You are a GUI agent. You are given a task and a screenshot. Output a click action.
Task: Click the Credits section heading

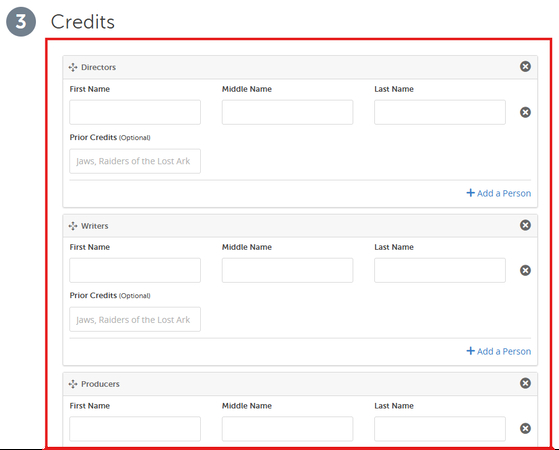pyautogui.click(x=83, y=22)
